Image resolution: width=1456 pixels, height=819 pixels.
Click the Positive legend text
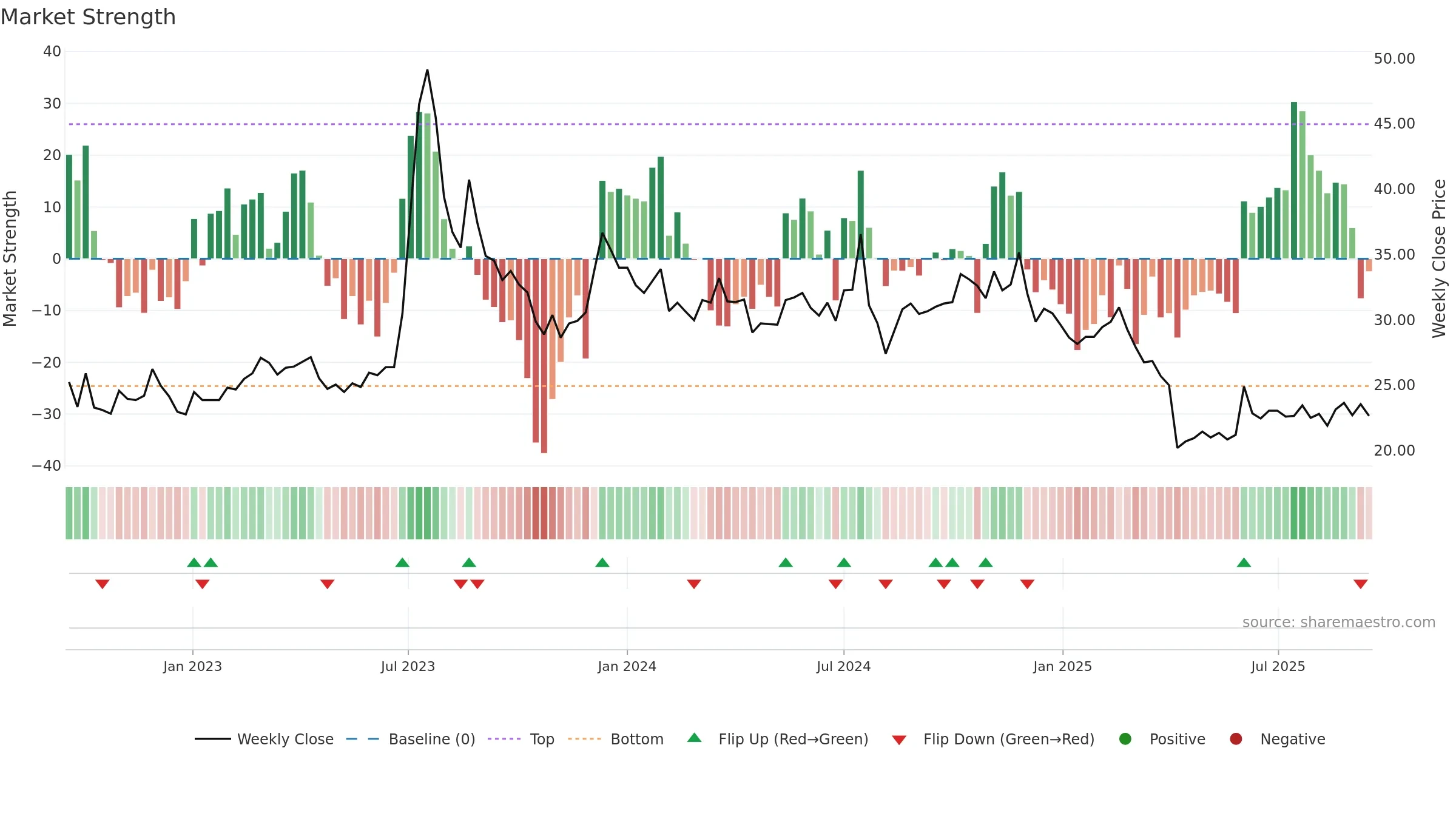coord(1178,739)
